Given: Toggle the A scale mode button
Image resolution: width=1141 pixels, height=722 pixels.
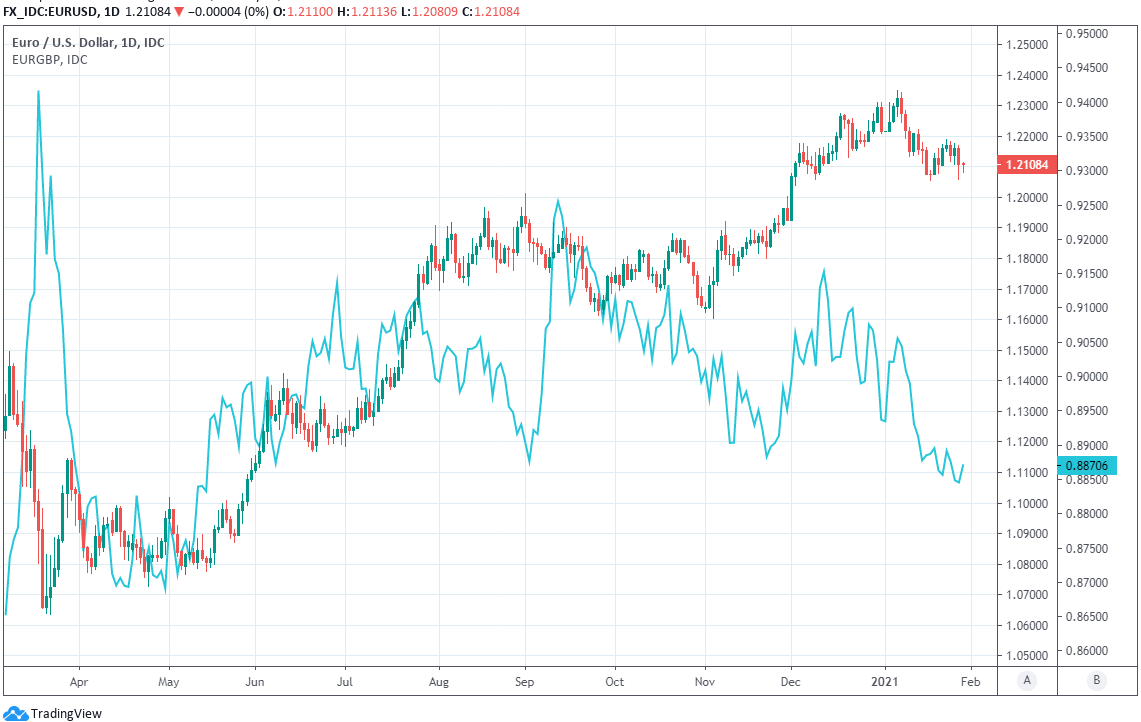Looking at the screenshot, I should click(1026, 681).
